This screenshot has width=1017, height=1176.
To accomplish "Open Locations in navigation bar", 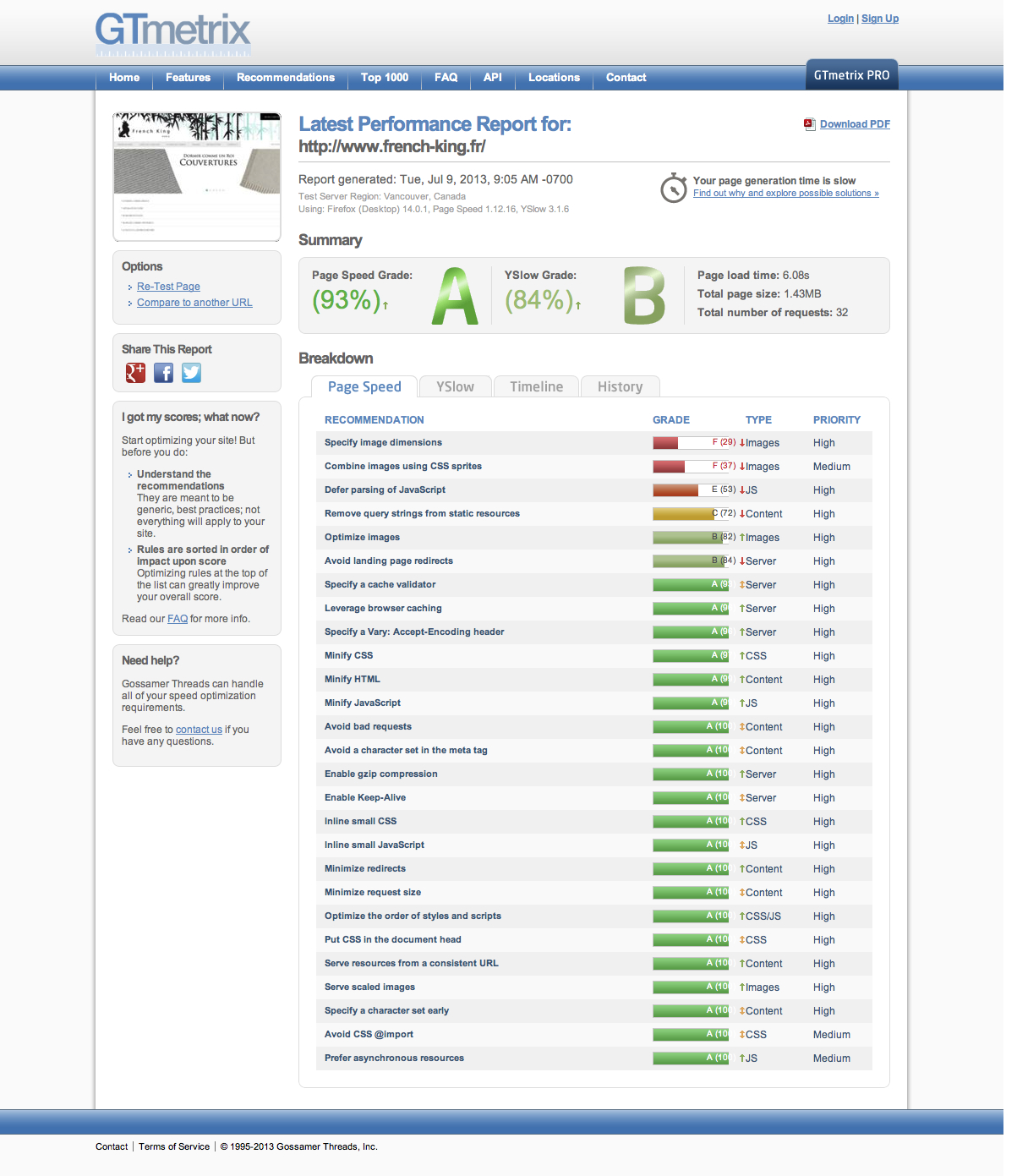I will (x=554, y=78).
